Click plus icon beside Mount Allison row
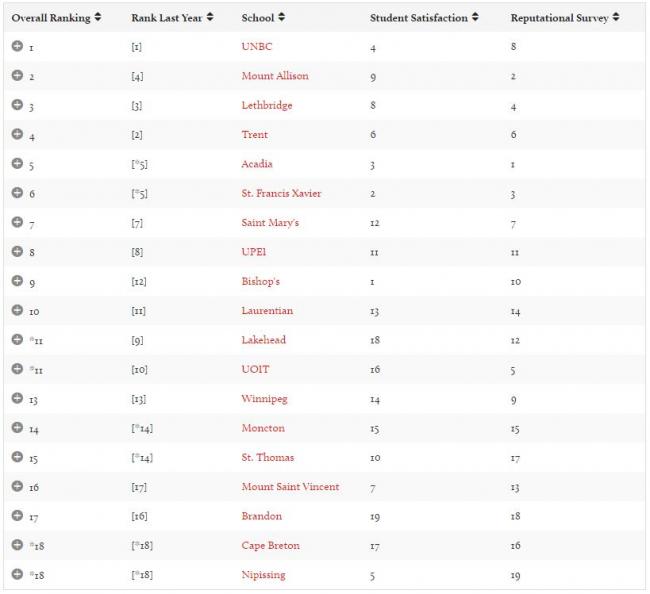The image size is (650, 594). (17, 76)
